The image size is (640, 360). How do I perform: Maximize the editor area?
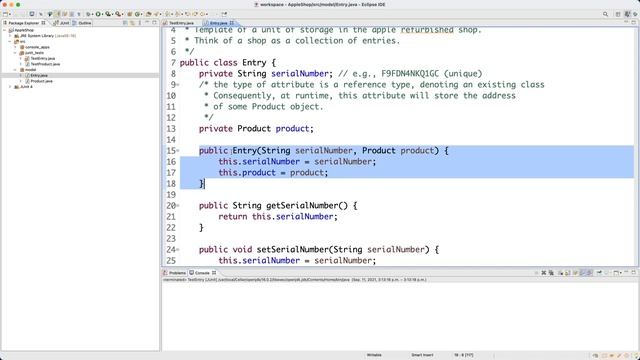click(x=634, y=22)
